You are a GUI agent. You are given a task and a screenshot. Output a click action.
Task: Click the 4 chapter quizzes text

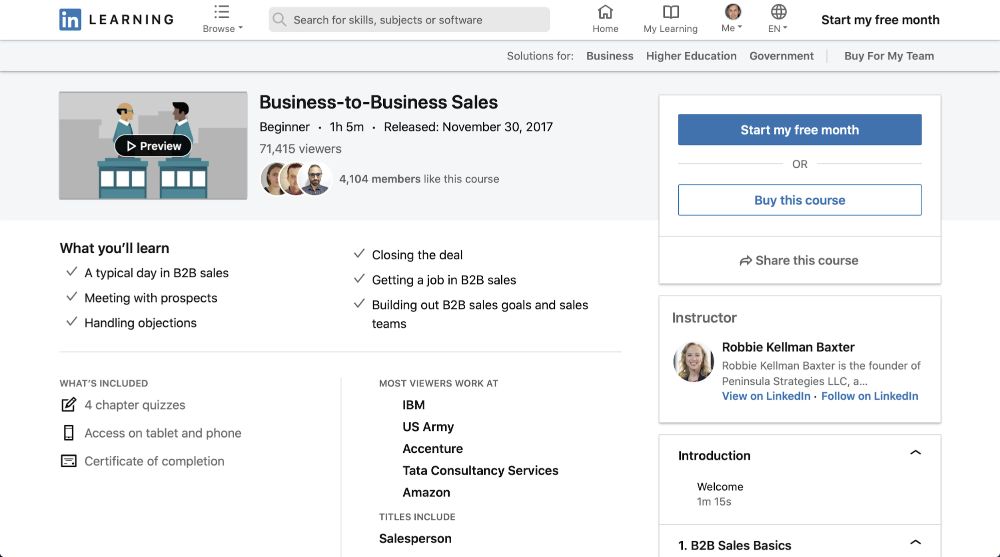coord(135,405)
